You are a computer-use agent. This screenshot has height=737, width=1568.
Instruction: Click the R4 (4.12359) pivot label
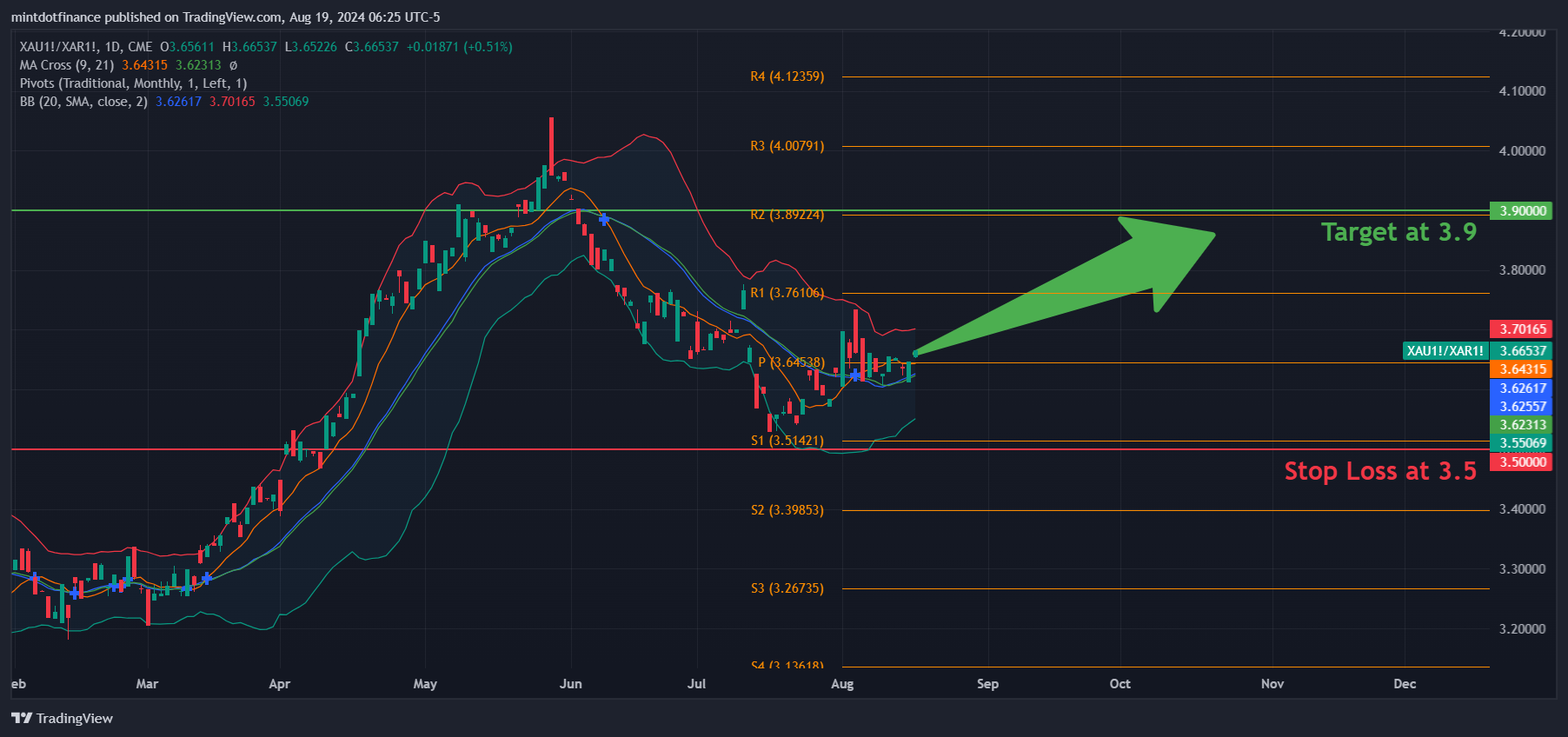(787, 76)
